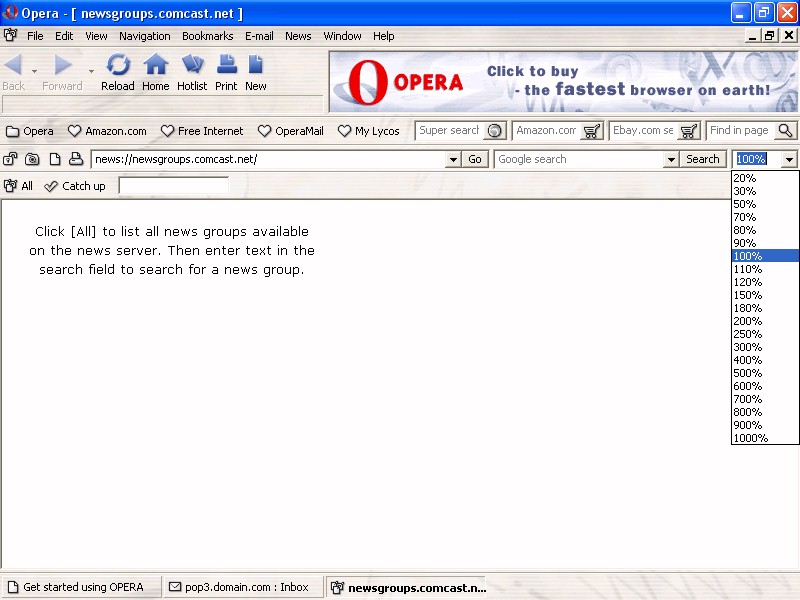Open the Hotlist panel icon
The height and width of the screenshot is (600, 800).
[x=192, y=65]
